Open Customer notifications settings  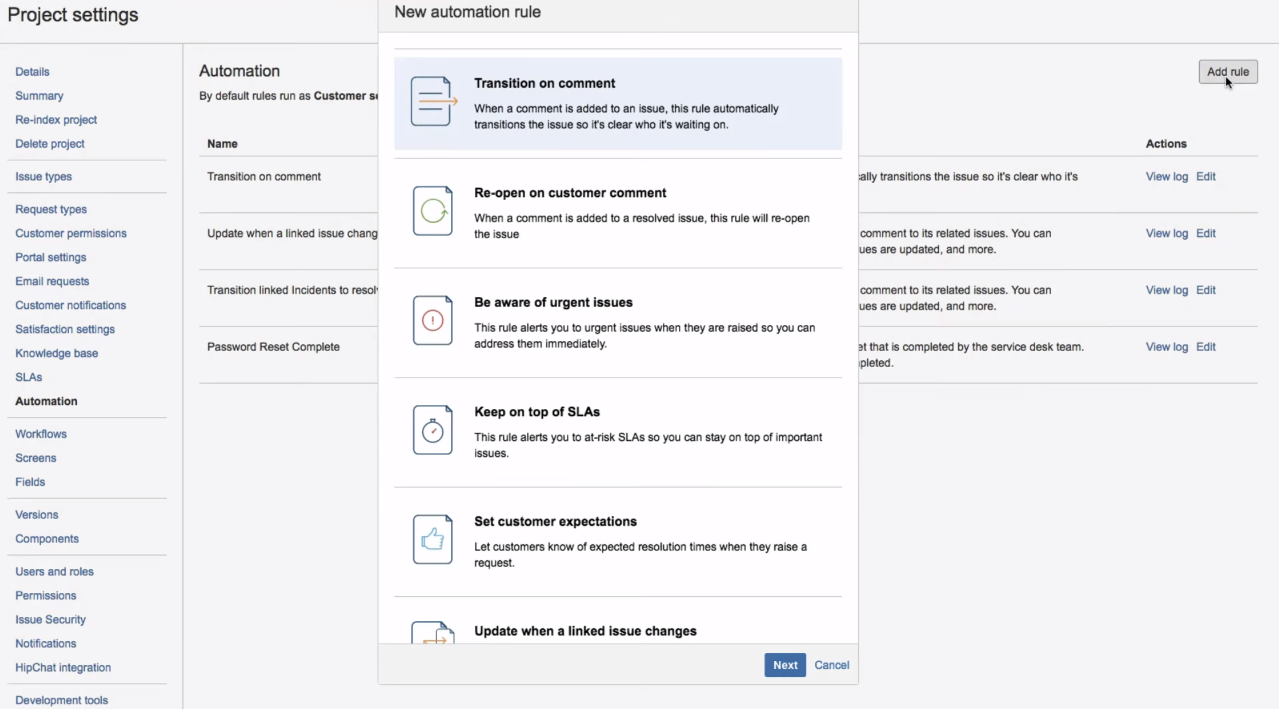click(x=70, y=305)
